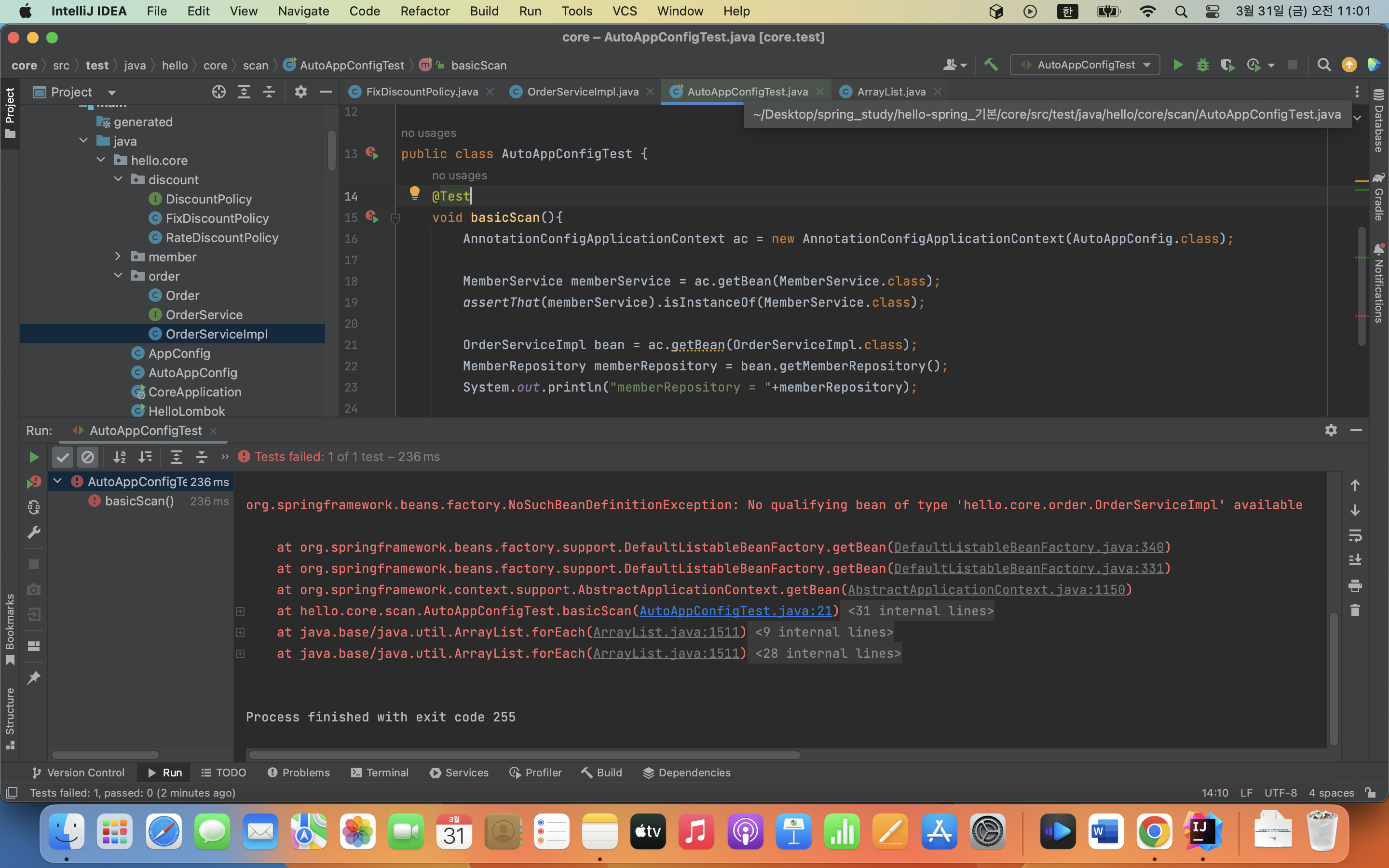Switch to FixDiscountPolicy.java tab
The width and height of the screenshot is (1389, 868).
[422, 92]
